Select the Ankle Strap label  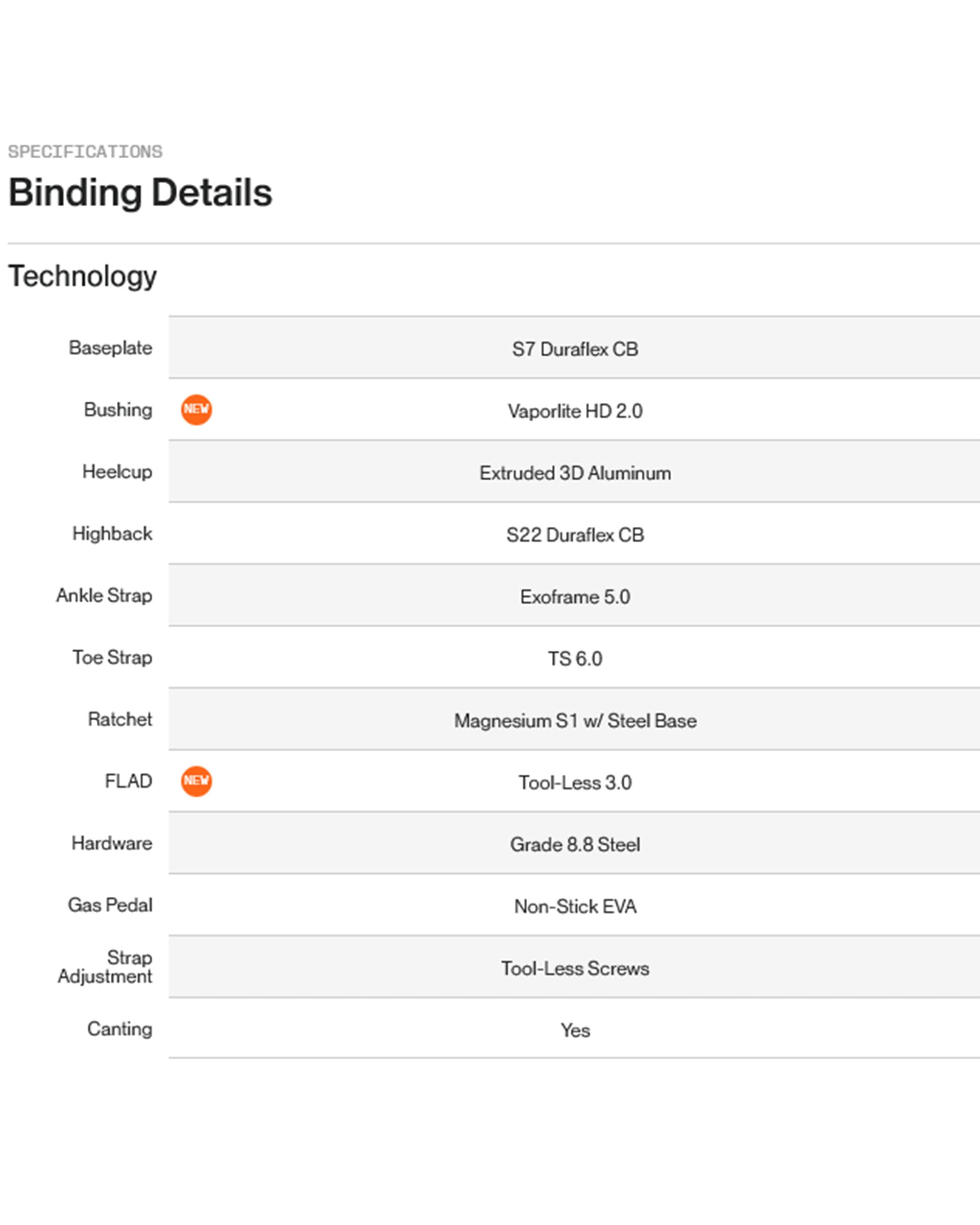[x=104, y=596]
